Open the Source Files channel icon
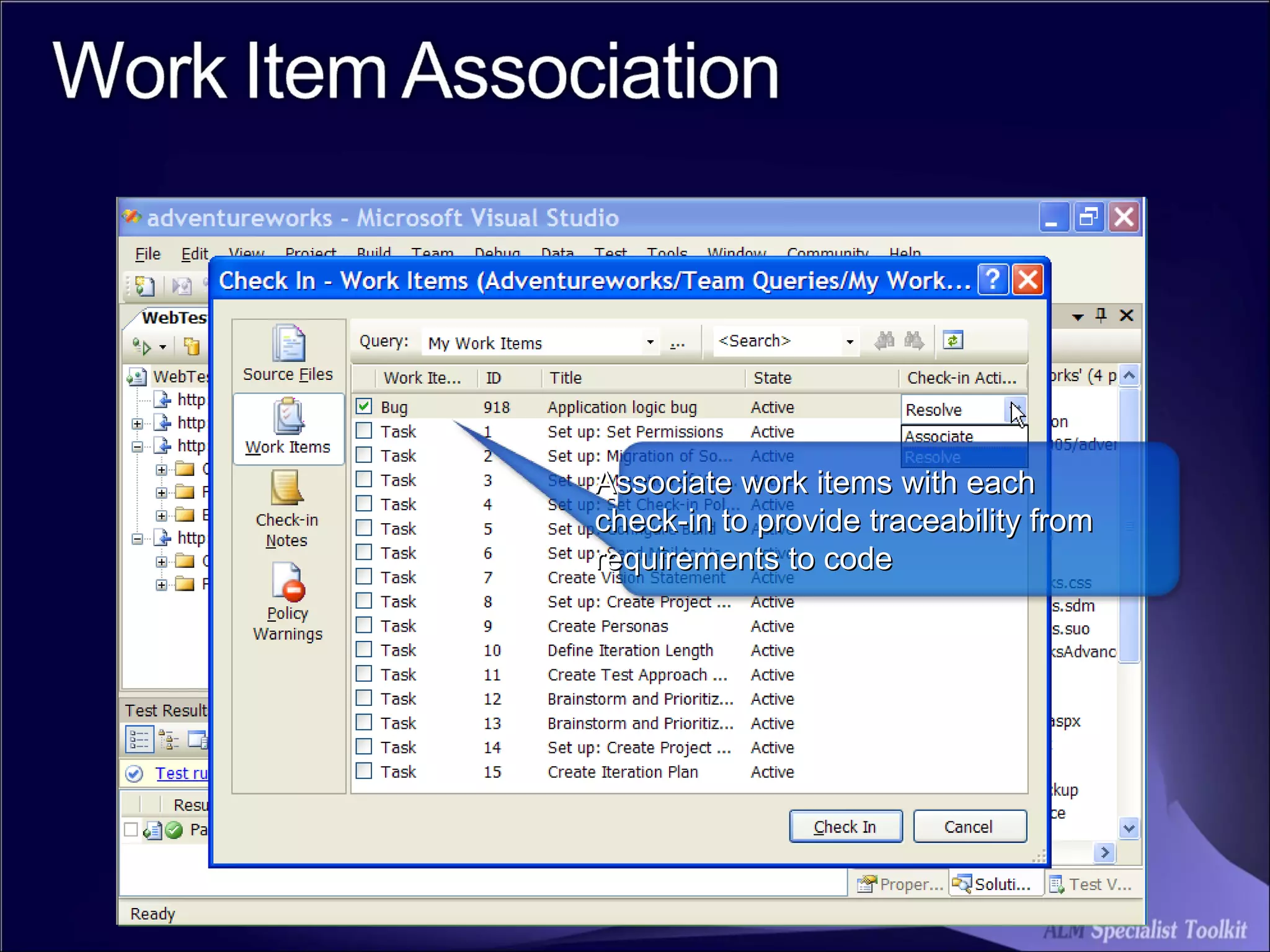 click(x=288, y=343)
